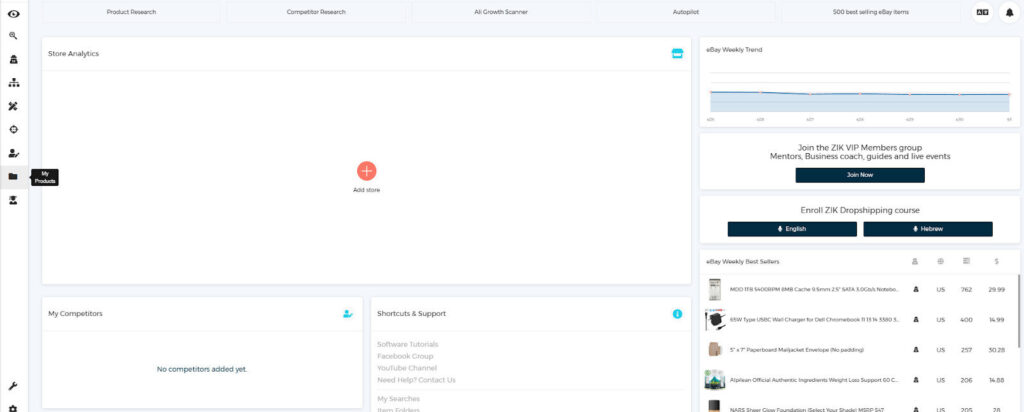
Task: Click the Join Now button
Action: point(859,175)
